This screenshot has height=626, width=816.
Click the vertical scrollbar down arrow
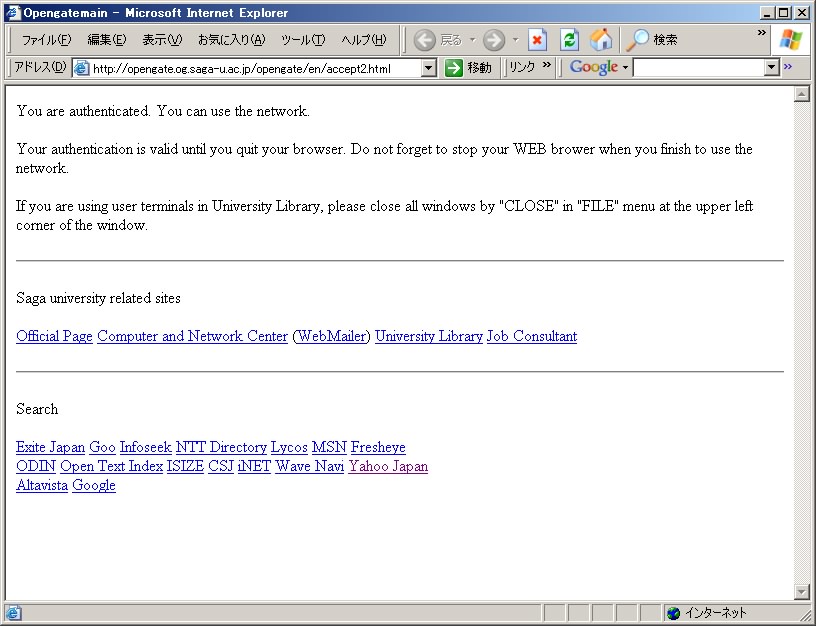click(x=800, y=591)
